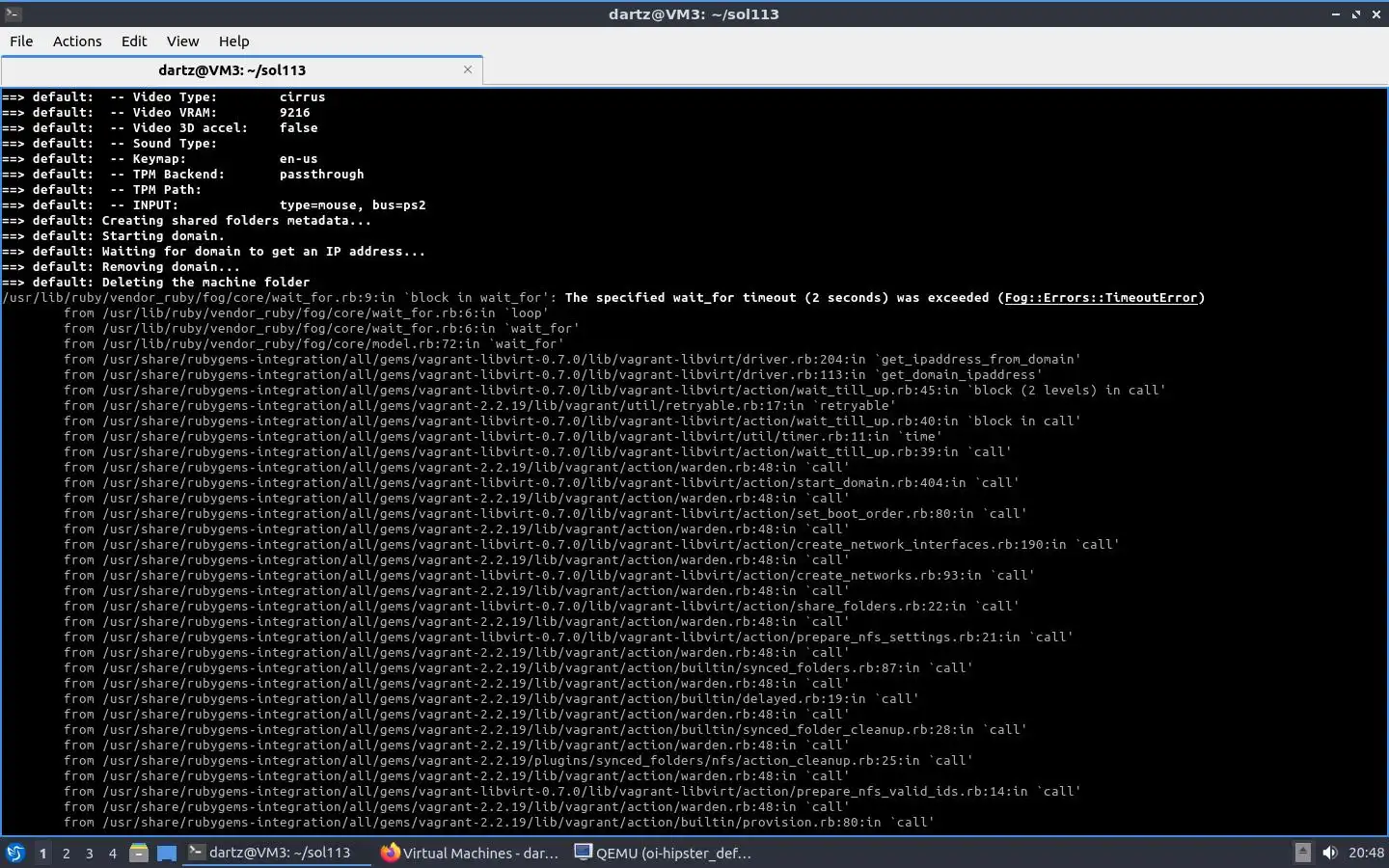Click 'wait_for timeout (2 seconds) was exceeded' message

[x=831, y=298]
